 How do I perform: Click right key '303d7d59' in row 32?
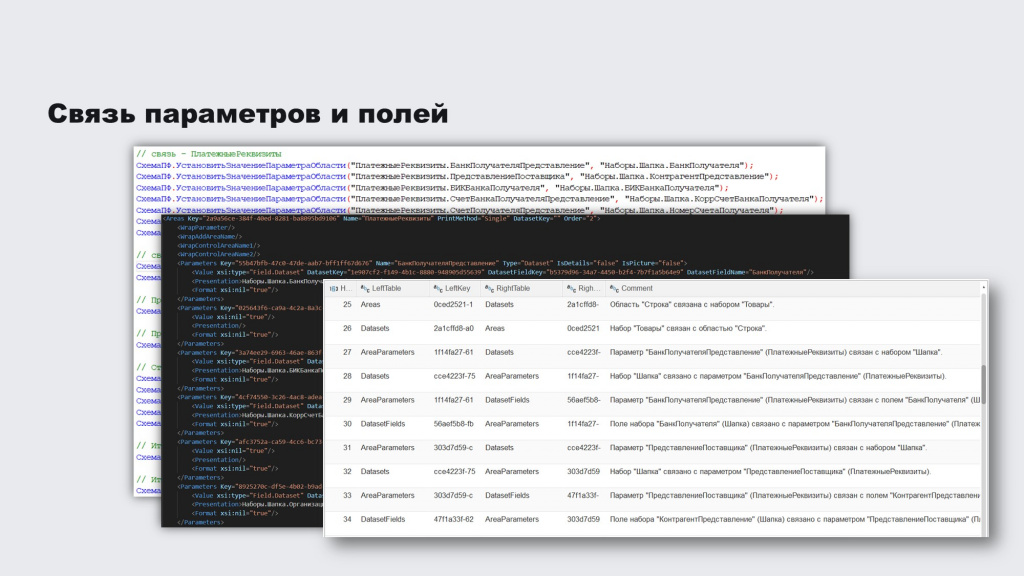tap(583, 472)
